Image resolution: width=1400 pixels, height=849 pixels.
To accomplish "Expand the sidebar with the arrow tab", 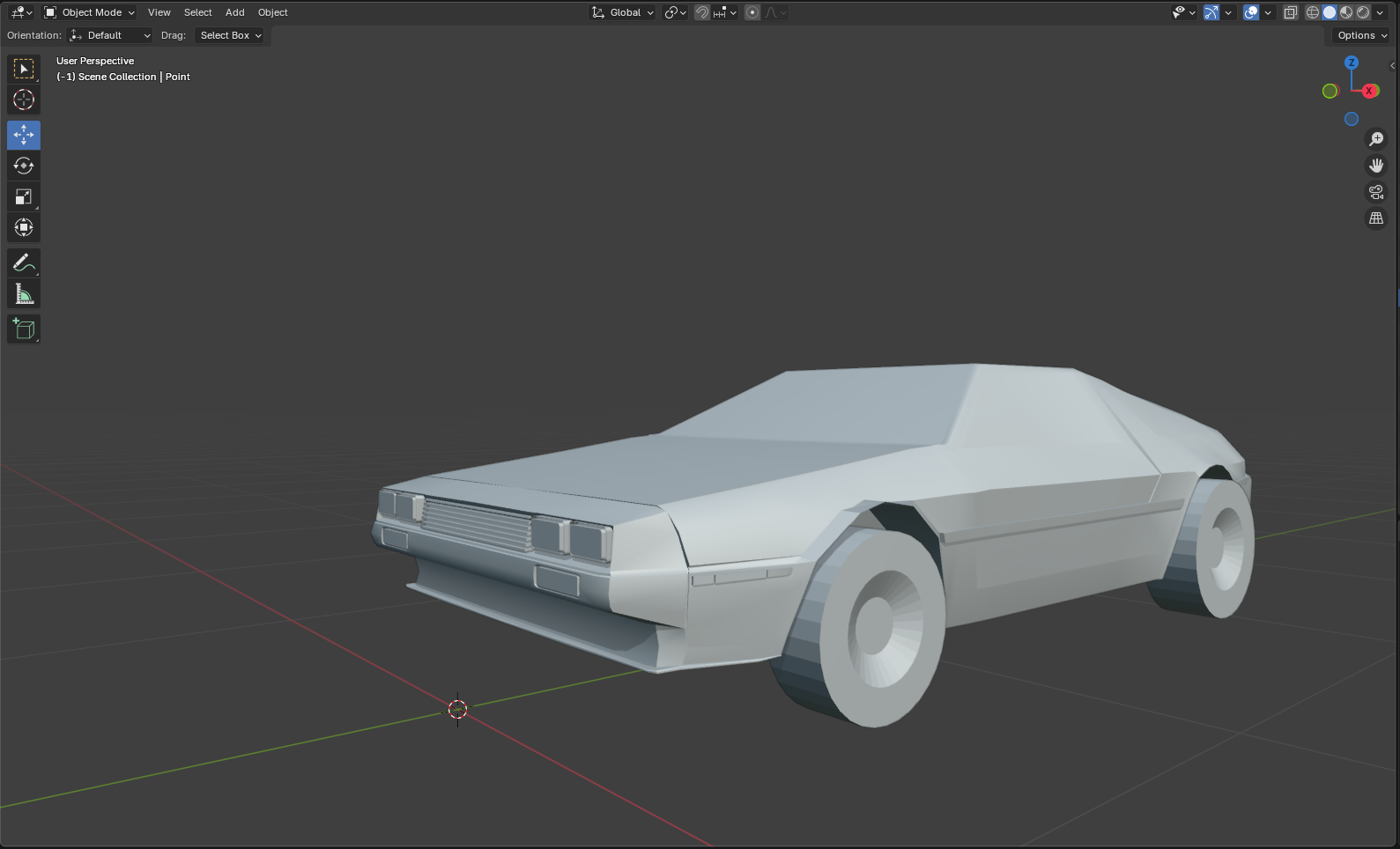I will (1393, 65).
